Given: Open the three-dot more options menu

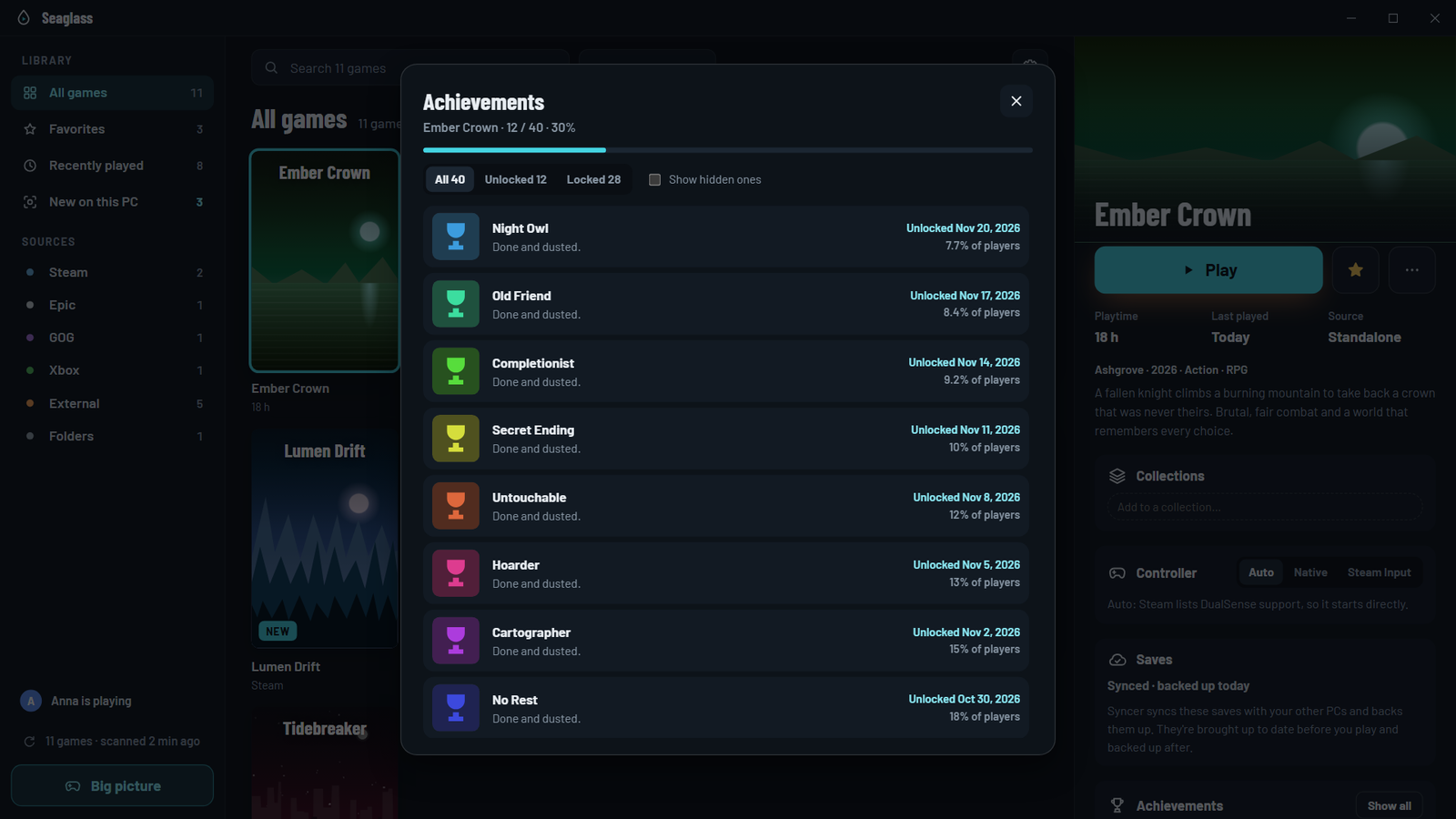Looking at the screenshot, I should (1412, 270).
